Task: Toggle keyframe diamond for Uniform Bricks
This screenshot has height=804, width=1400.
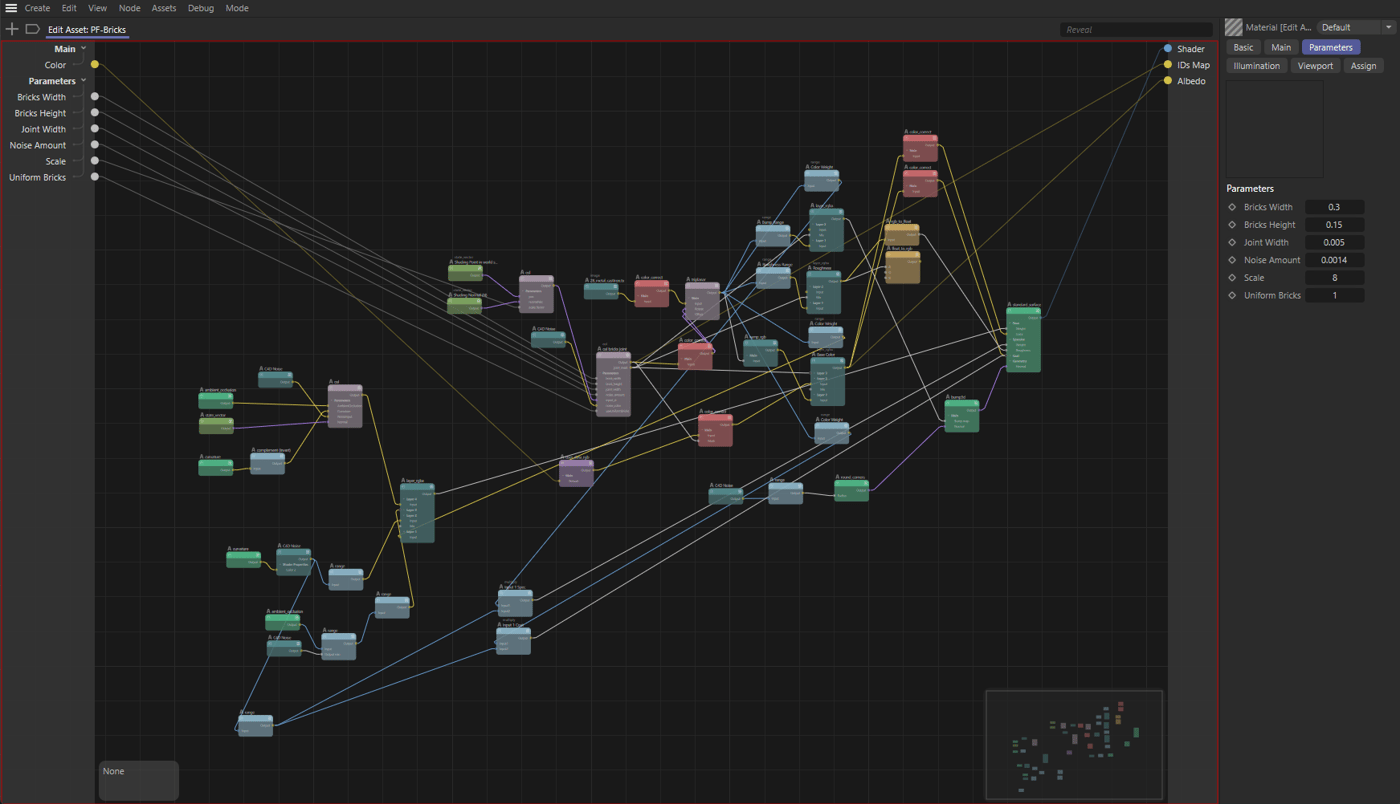Action: (1232, 296)
